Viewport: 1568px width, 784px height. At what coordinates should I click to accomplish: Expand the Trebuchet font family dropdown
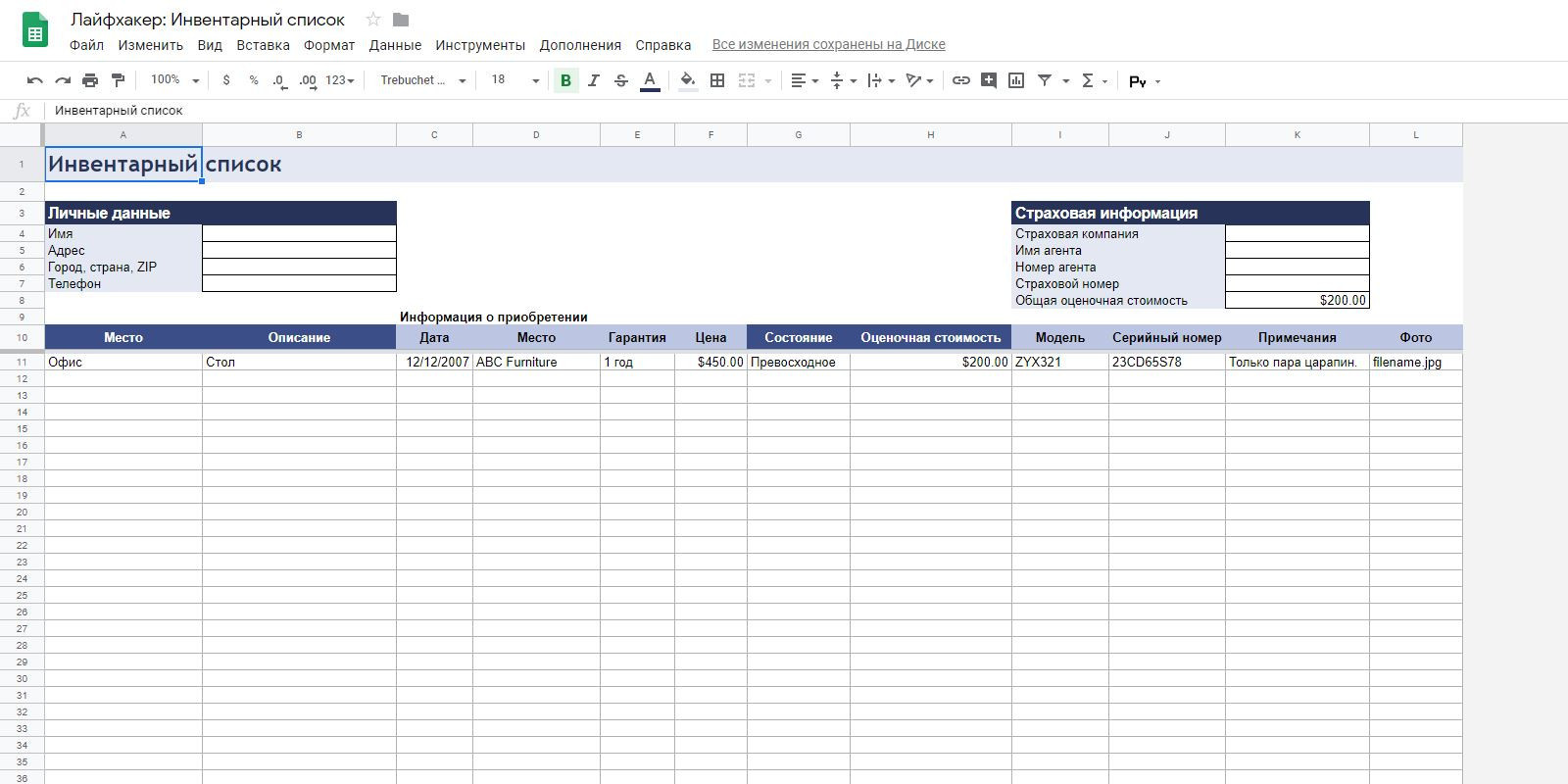point(422,80)
